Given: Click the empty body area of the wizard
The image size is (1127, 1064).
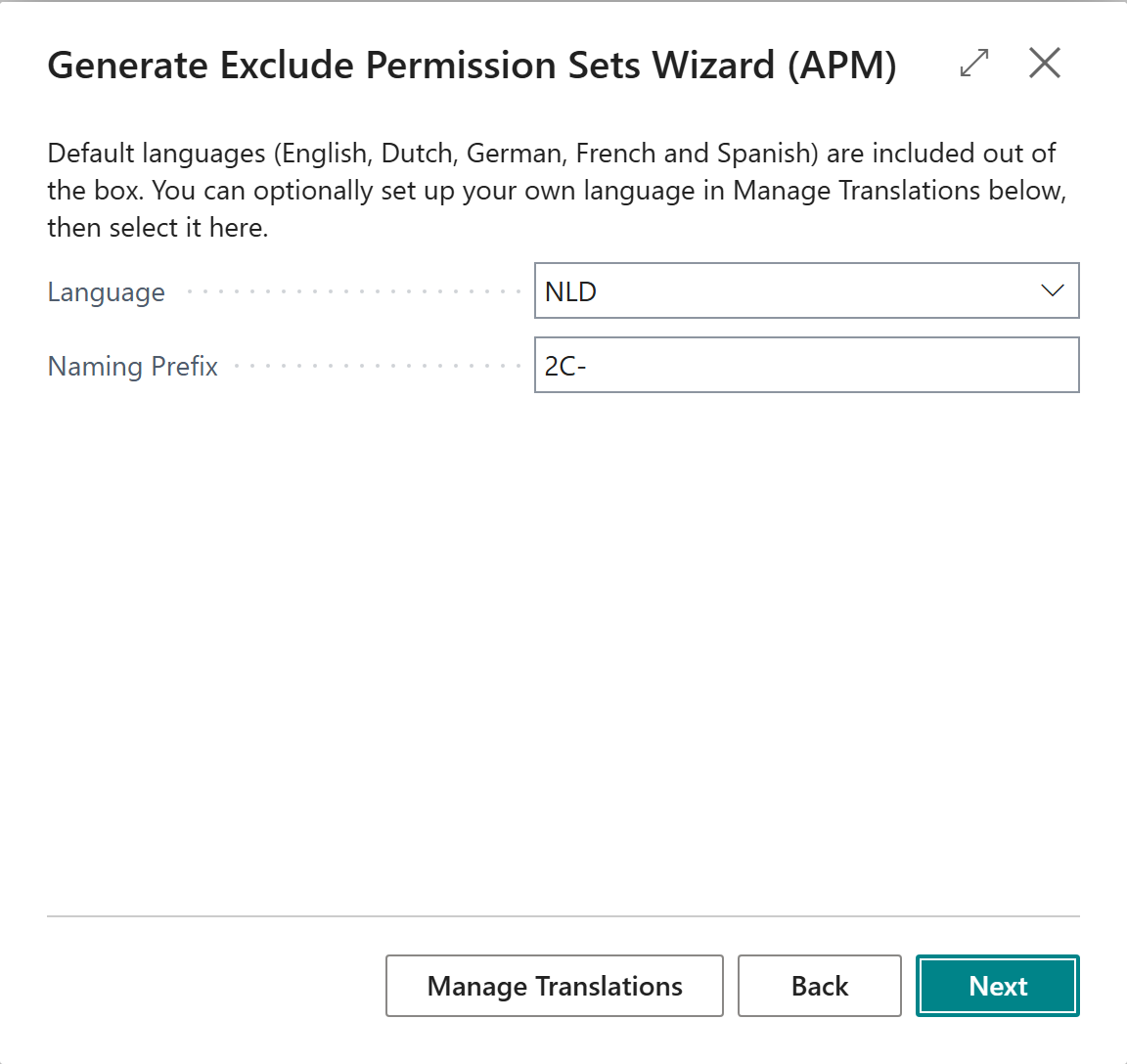Looking at the screenshot, I should (x=563, y=646).
